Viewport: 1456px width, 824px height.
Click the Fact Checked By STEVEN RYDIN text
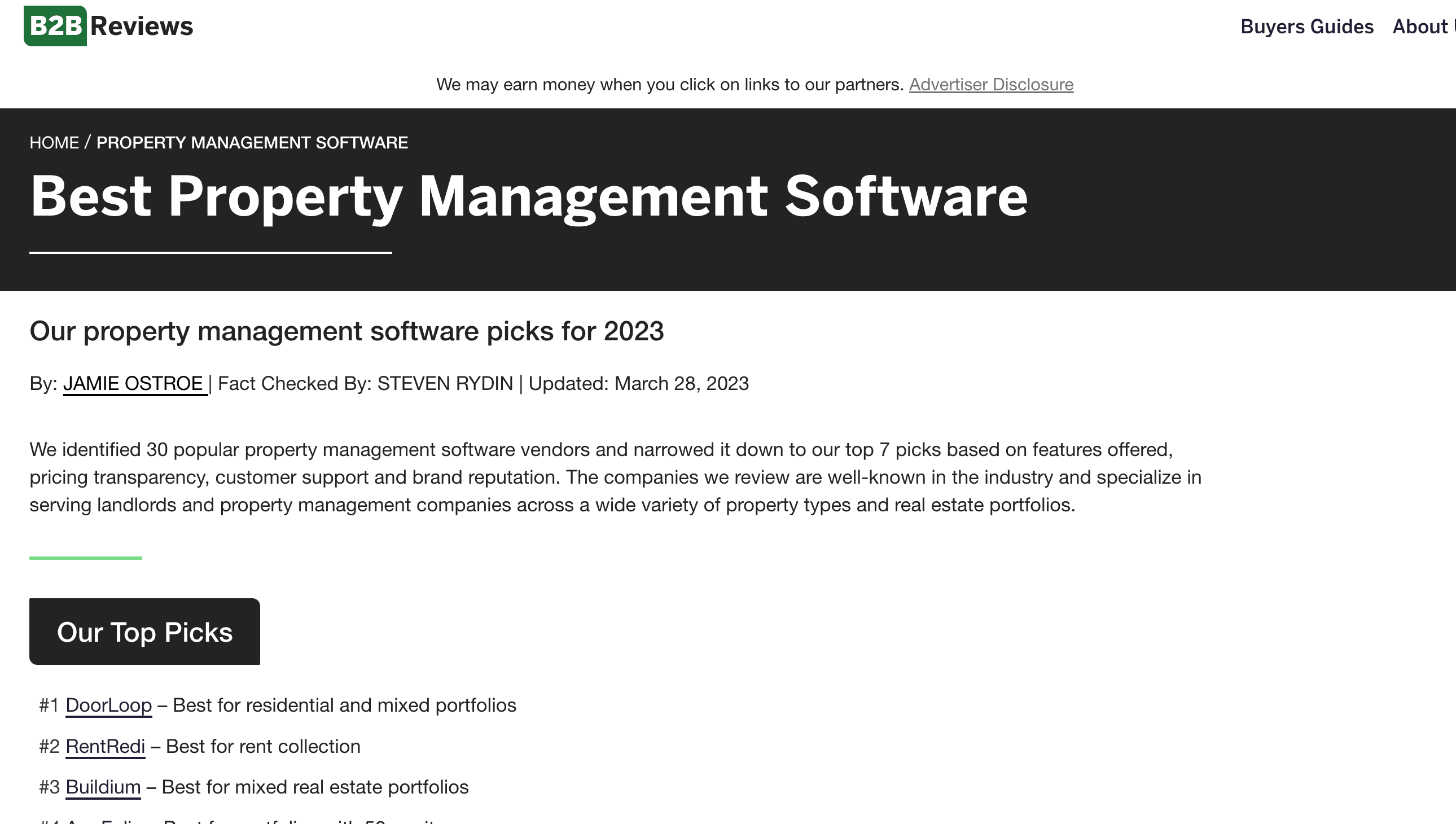[365, 383]
